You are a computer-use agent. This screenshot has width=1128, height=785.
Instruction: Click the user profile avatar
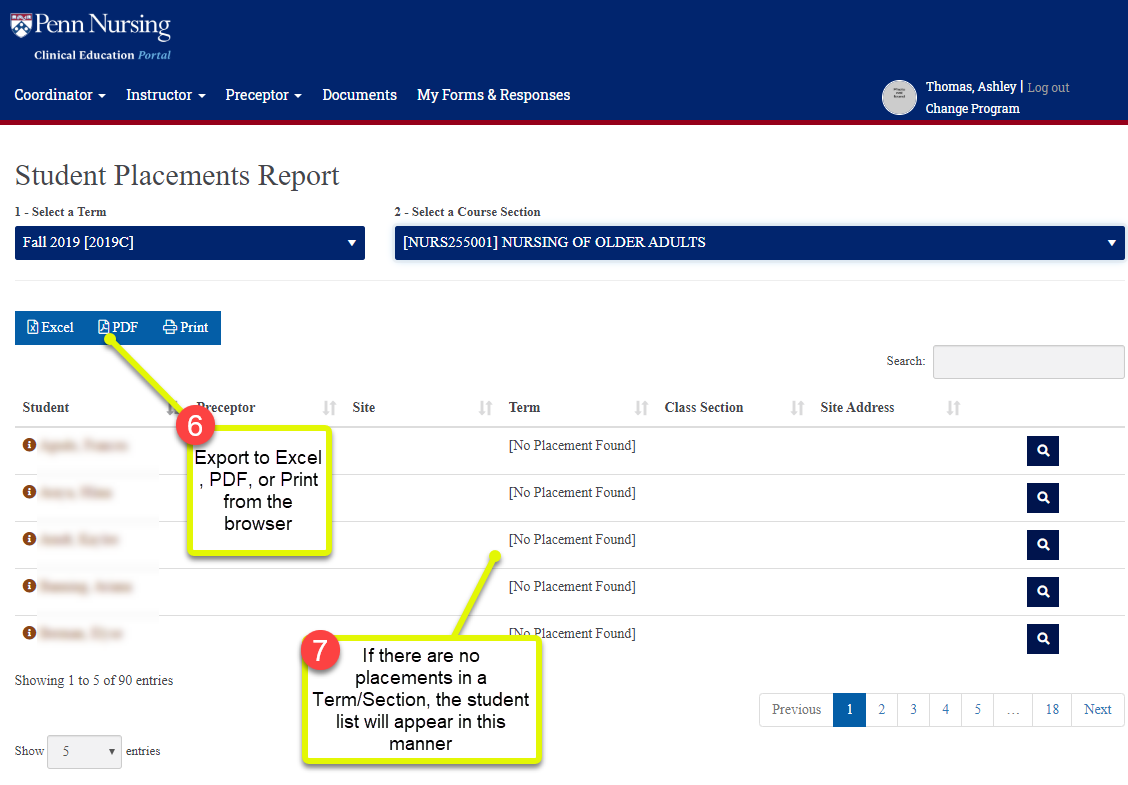(x=899, y=97)
